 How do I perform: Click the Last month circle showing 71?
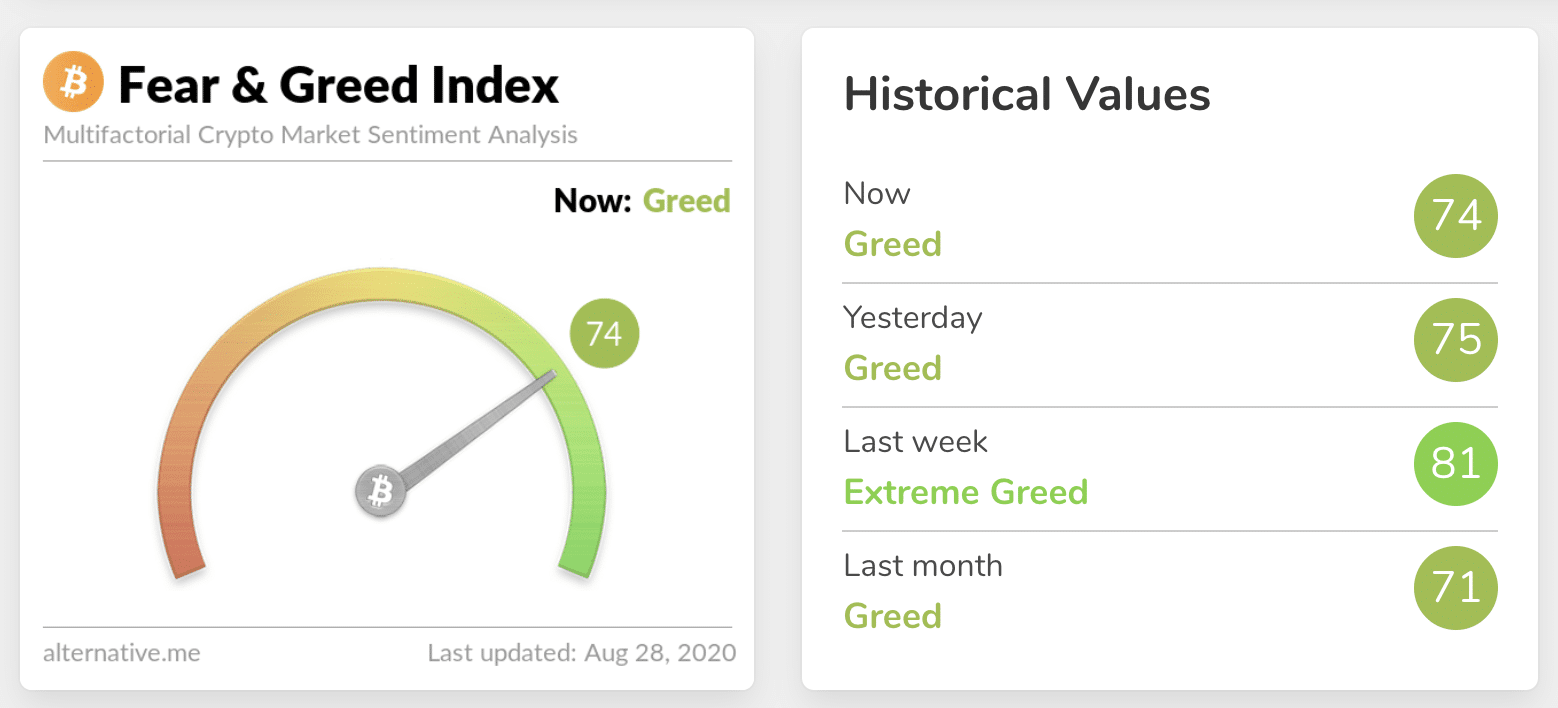[x=1455, y=588]
